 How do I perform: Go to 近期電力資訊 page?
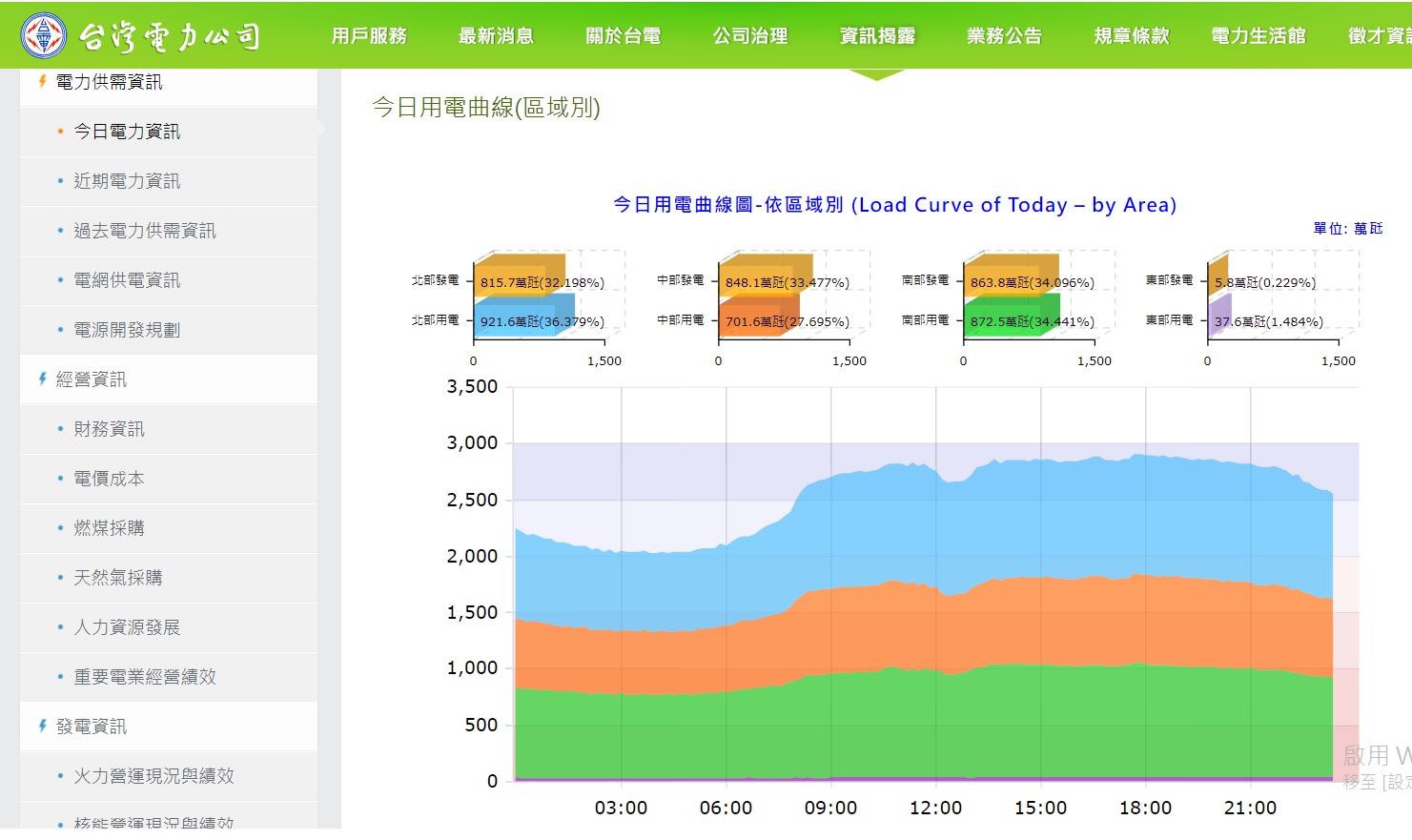pyautogui.click(x=169, y=181)
